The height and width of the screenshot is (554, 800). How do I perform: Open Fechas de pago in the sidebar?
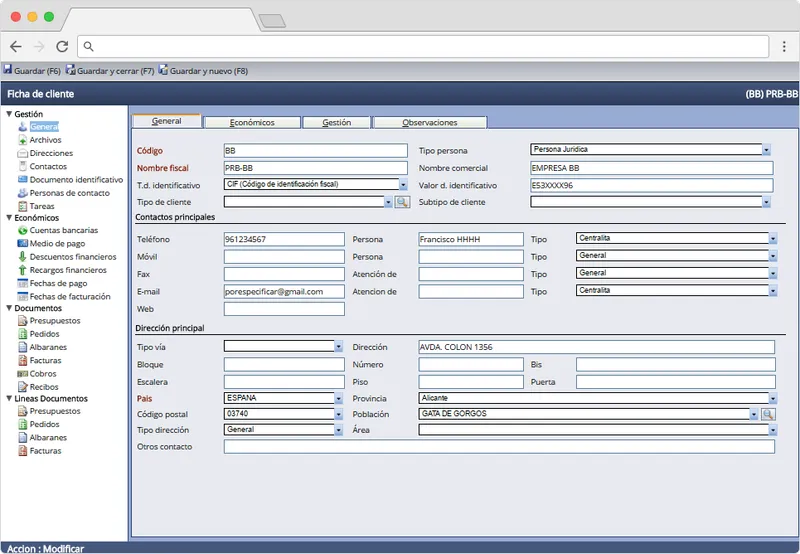click(x=58, y=283)
